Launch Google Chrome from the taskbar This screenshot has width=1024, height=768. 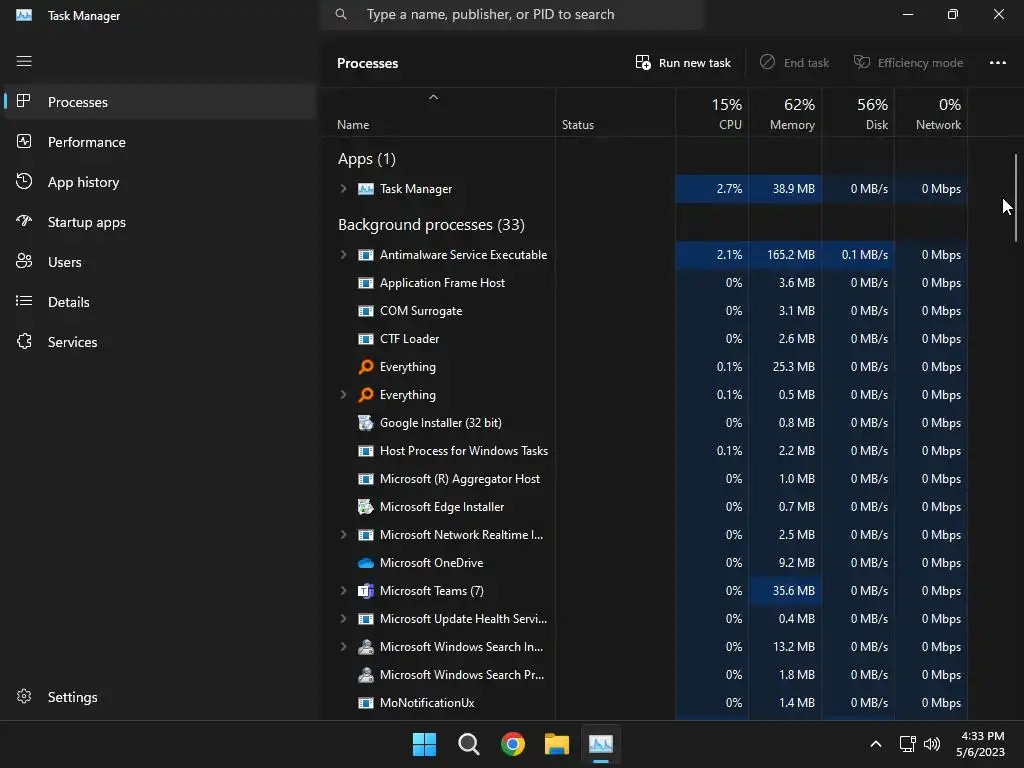pos(513,744)
